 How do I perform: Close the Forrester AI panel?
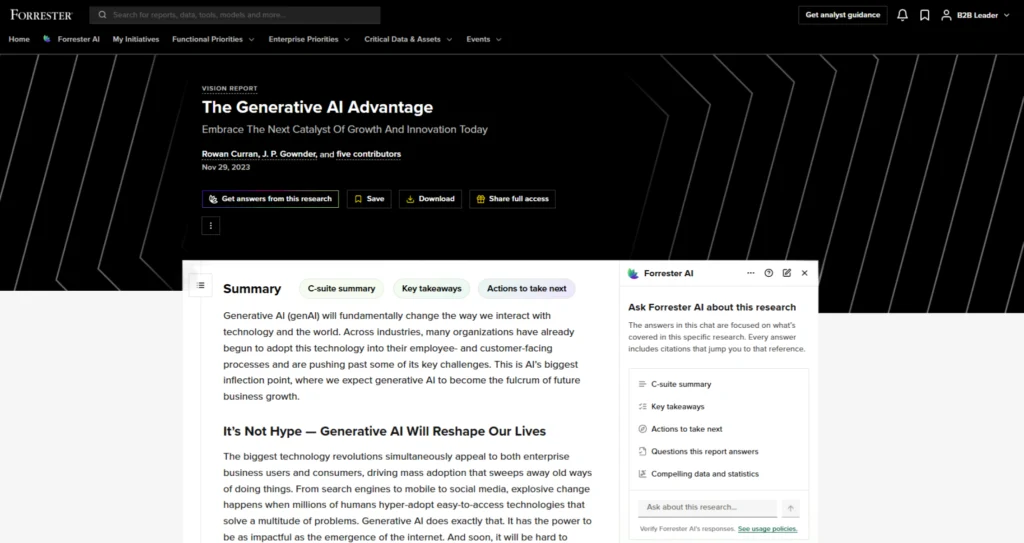coord(805,273)
